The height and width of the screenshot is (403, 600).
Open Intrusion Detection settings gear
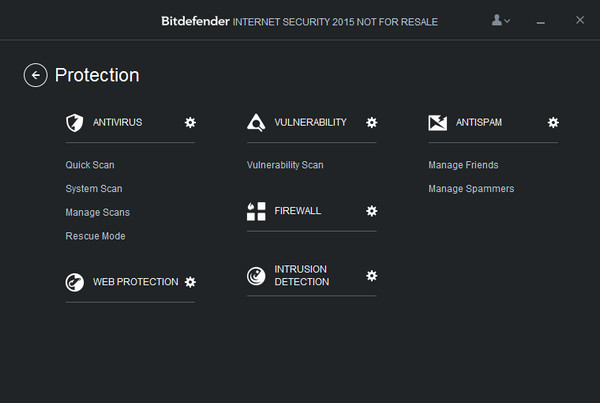372,275
